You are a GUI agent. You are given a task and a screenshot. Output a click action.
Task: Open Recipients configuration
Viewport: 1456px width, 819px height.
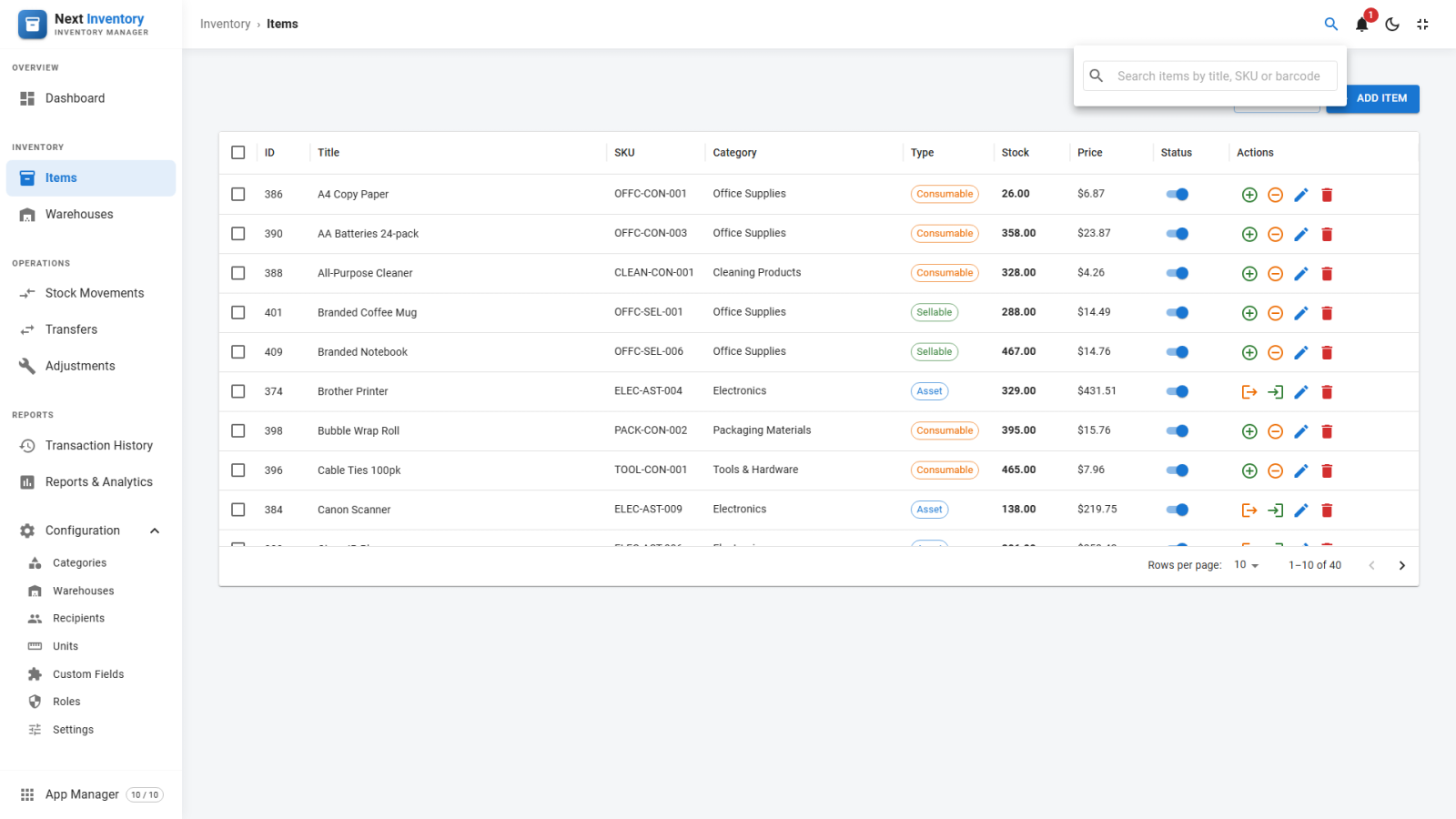(91, 619)
